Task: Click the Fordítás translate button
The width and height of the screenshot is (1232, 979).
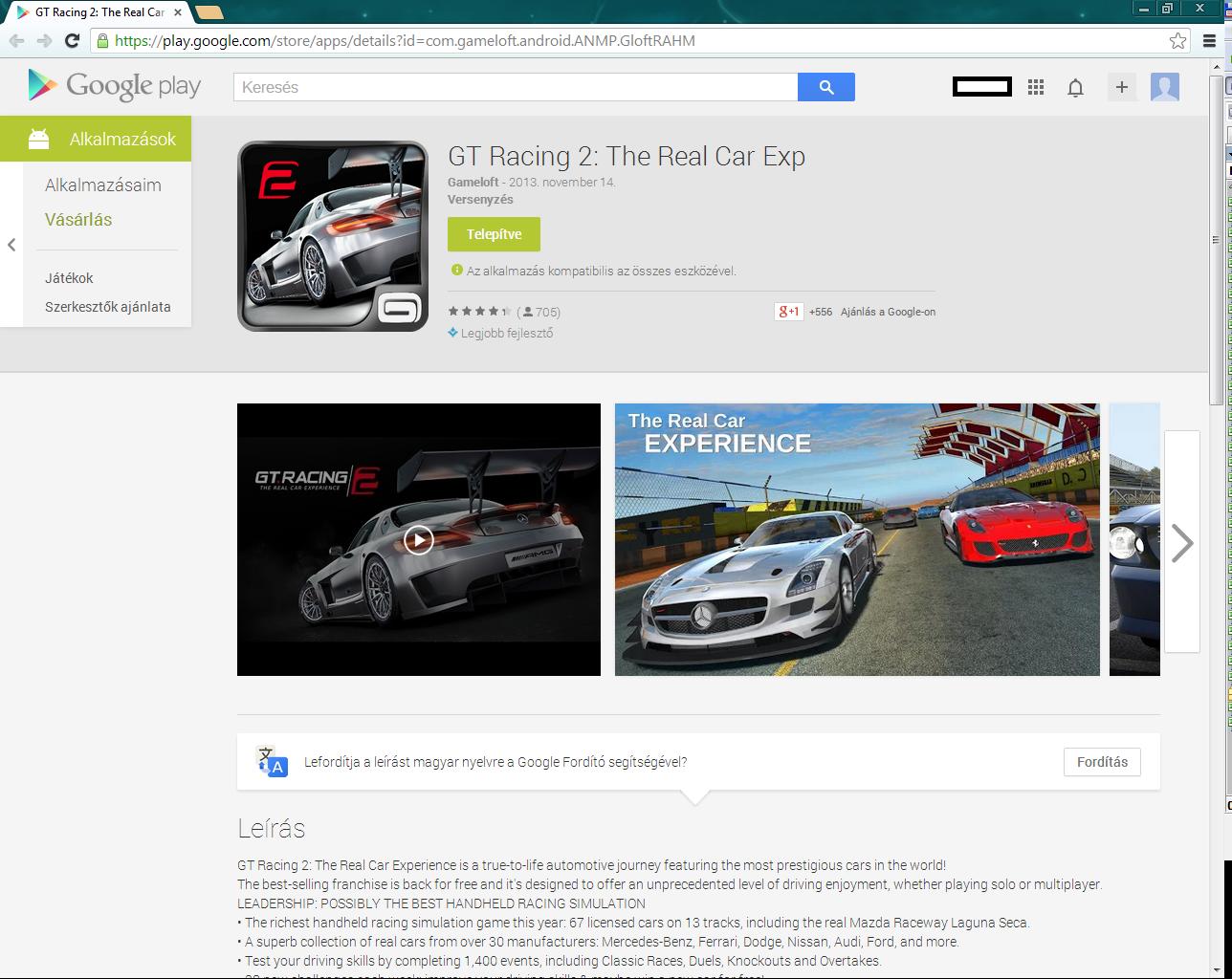Action: 1102,762
